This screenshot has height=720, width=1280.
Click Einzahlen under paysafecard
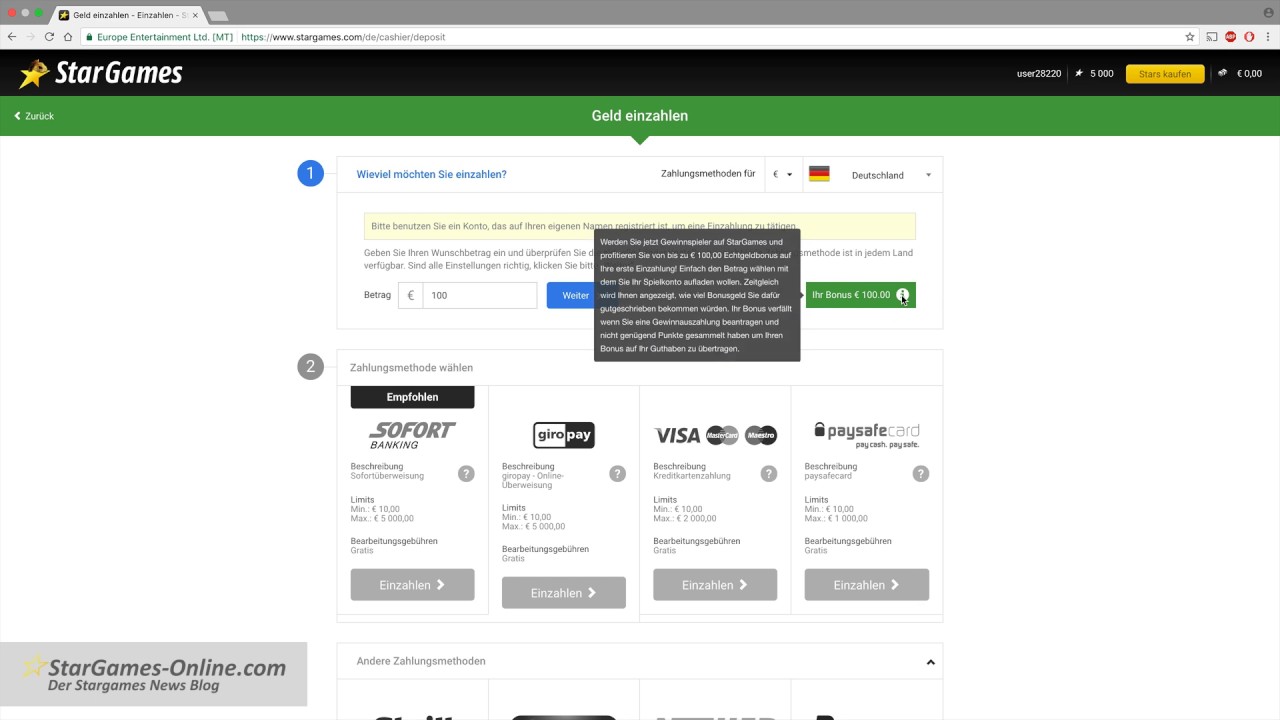866,585
